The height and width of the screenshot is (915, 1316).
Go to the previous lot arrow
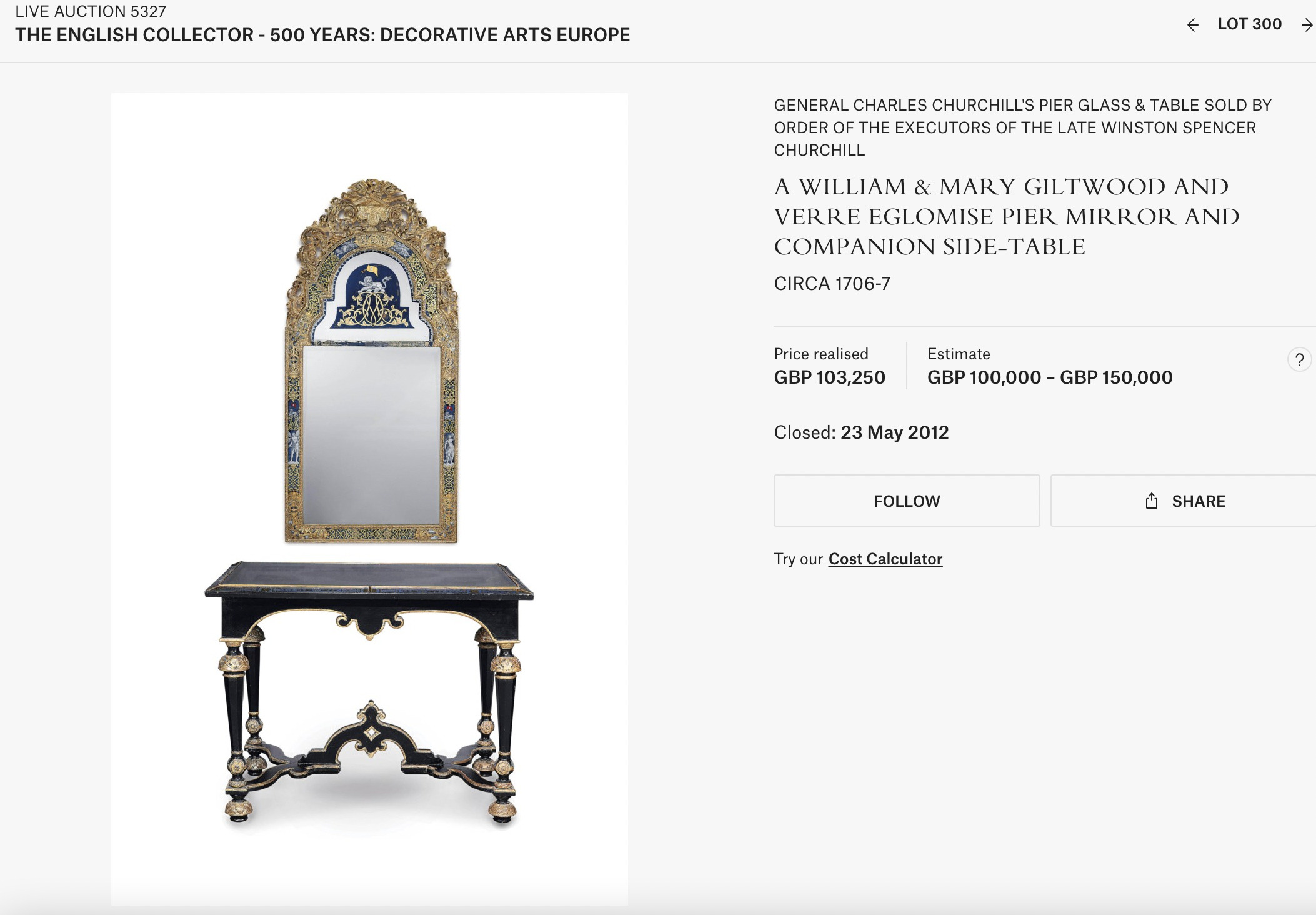click(x=1192, y=25)
